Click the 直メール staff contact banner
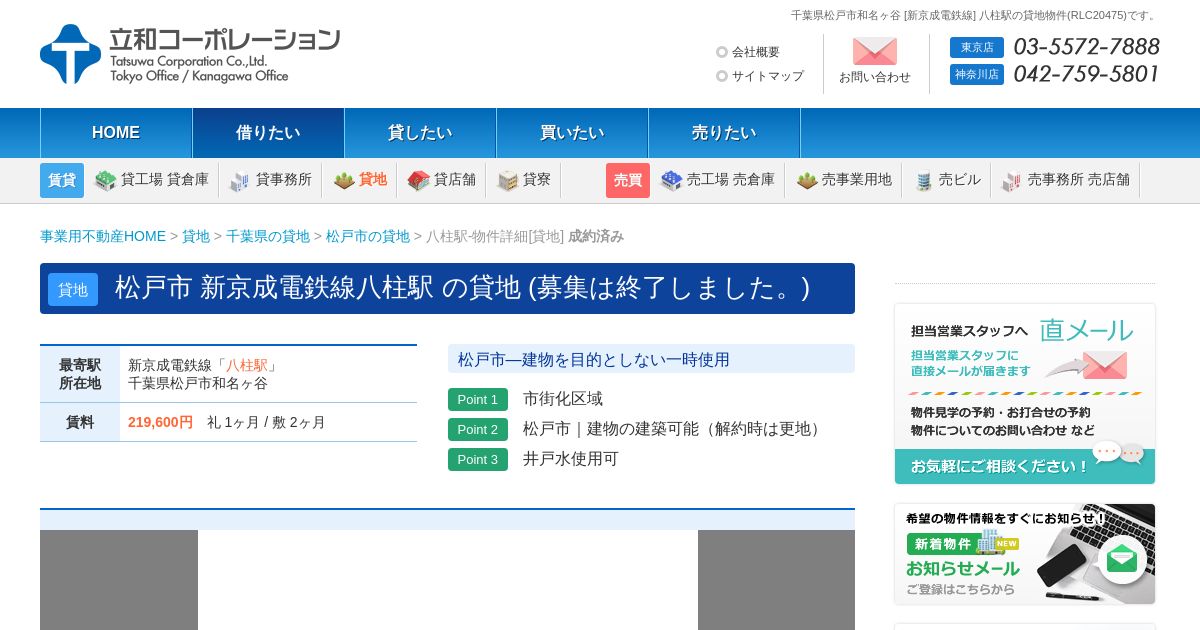1200x630 pixels. click(1025, 394)
